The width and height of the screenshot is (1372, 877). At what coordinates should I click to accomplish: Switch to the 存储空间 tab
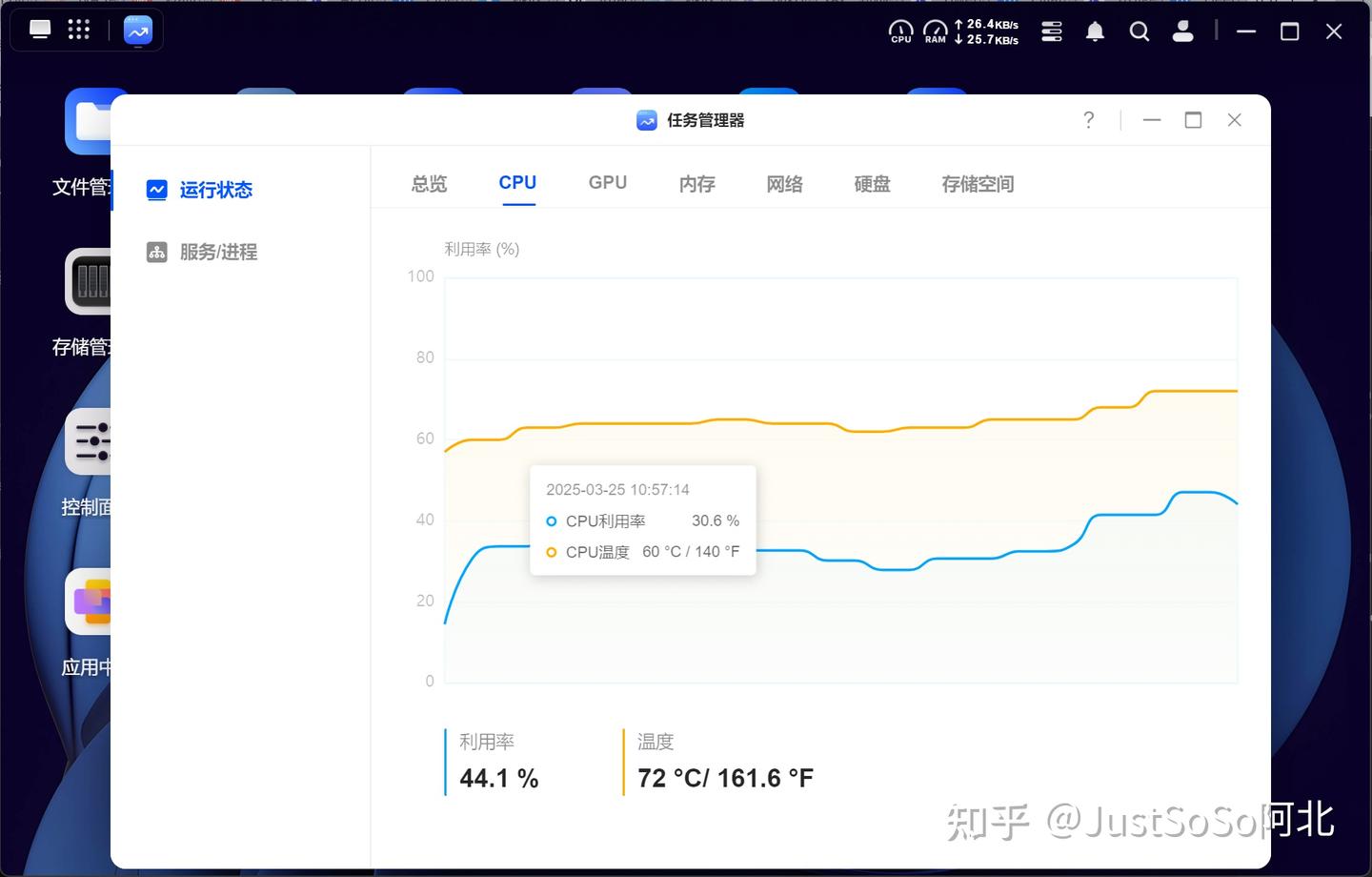pyautogui.click(x=977, y=183)
